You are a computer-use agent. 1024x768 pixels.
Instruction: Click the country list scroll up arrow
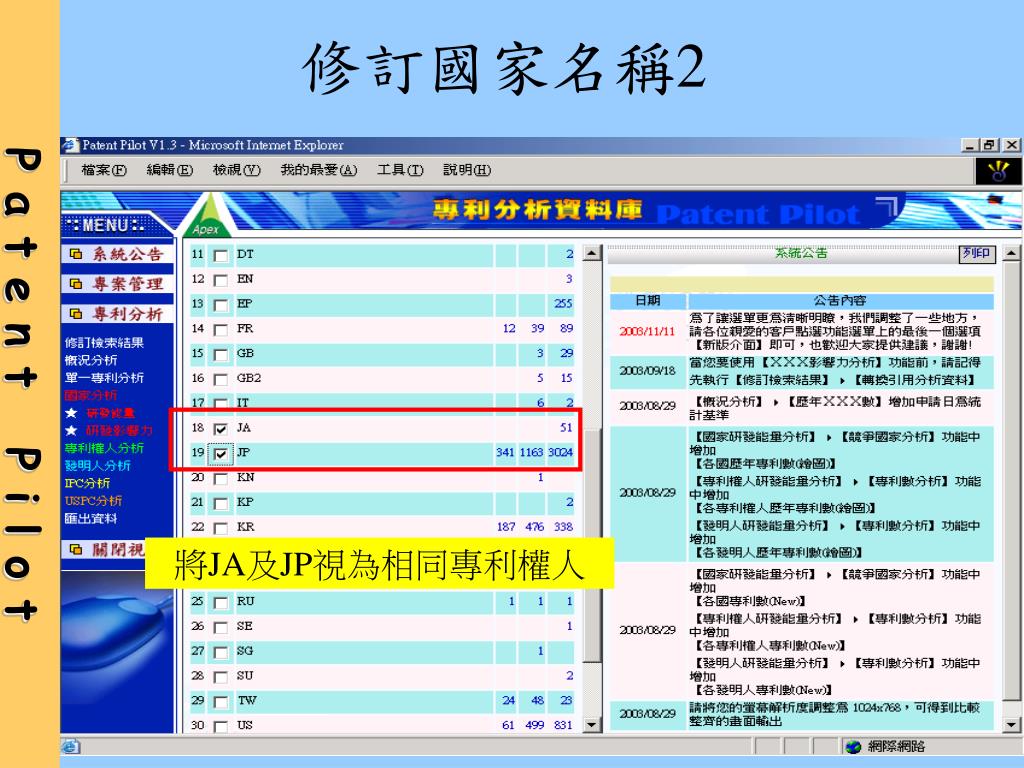tap(592, 253)
